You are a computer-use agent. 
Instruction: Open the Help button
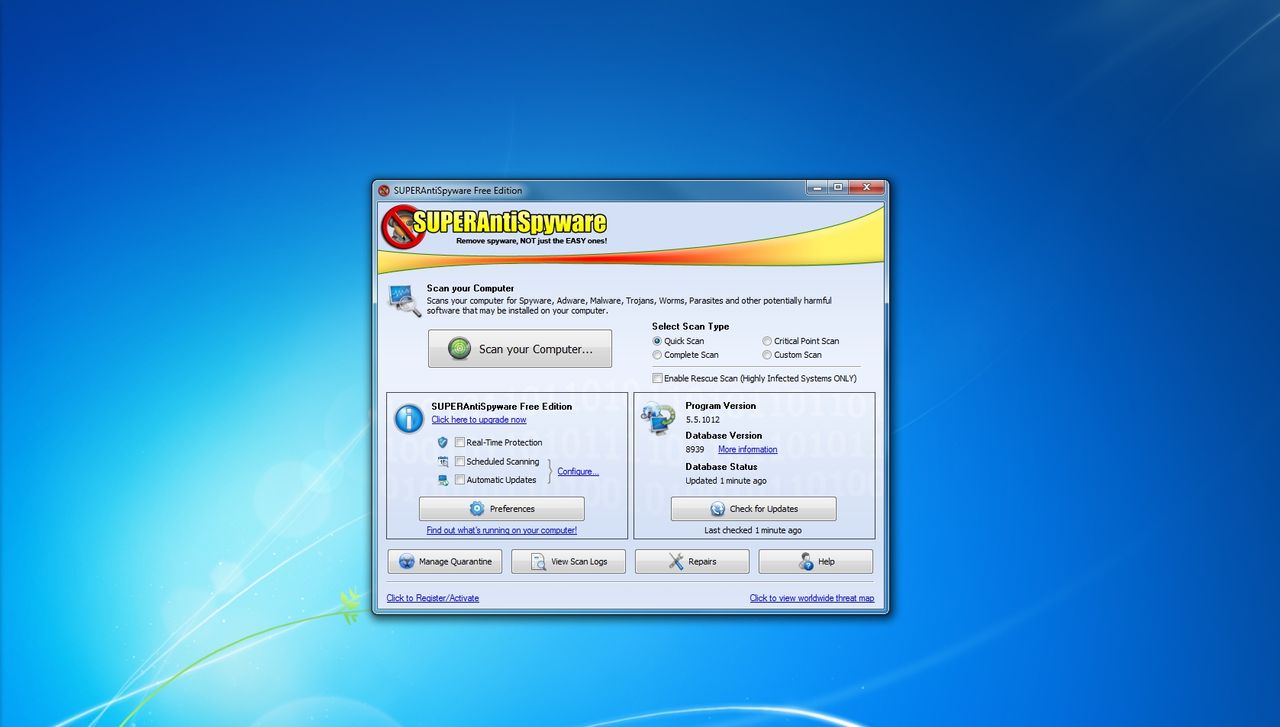pyautogui.click(x=816, y=561)
